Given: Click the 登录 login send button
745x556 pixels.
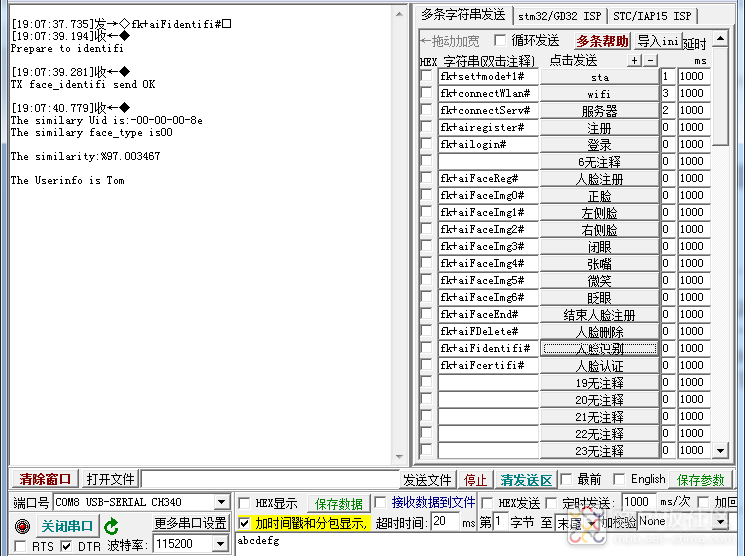Looking at the screenshot, I should tap(599, 144).
